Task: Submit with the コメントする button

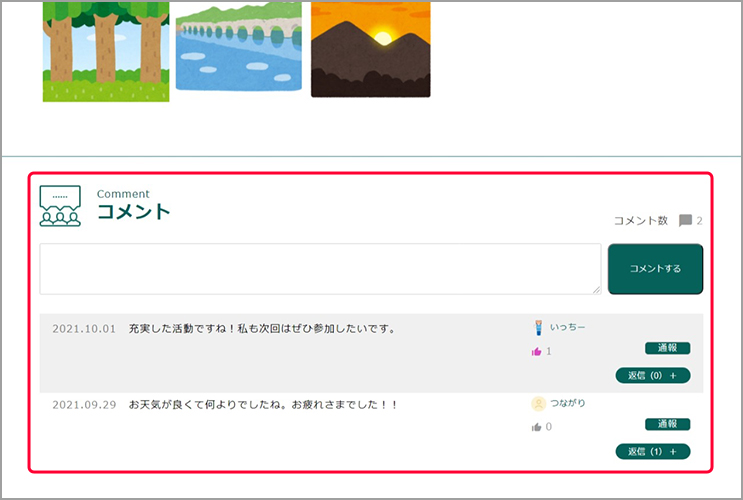Action: pos(655,269)
